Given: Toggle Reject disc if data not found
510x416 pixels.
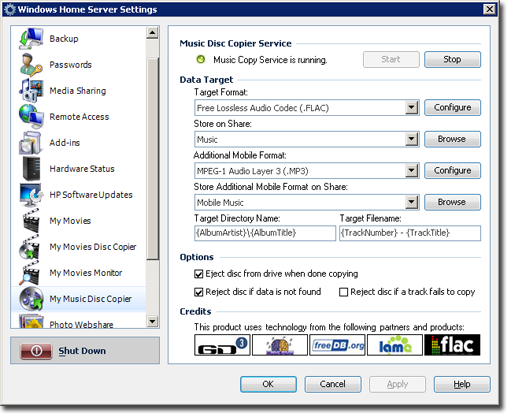Looking at the screenshot, I should click(x=199, y=292).
